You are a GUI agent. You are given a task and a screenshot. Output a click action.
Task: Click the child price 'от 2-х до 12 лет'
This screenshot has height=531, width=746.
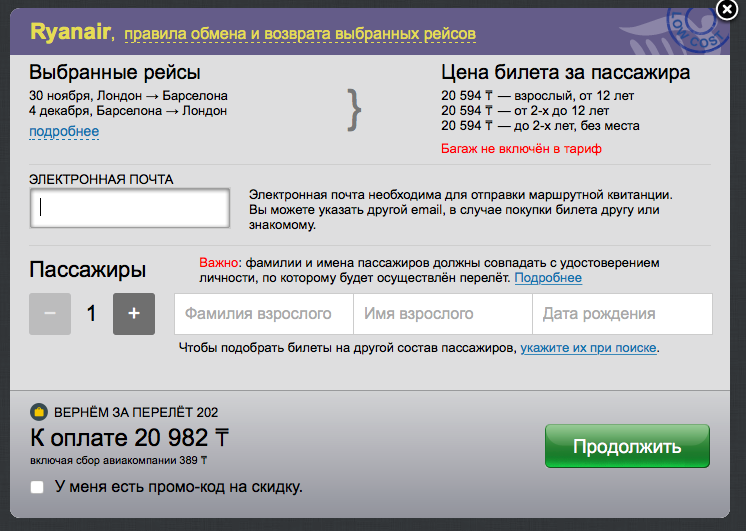525,111
